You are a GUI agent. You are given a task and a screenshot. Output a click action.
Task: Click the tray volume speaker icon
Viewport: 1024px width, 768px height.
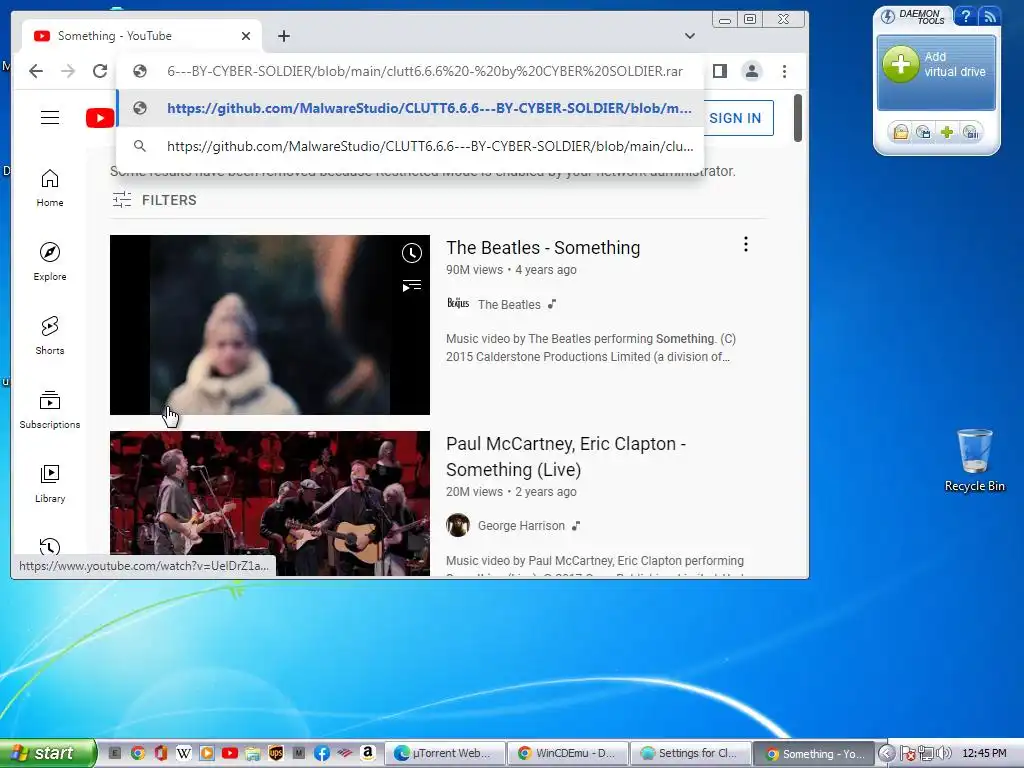944,753
